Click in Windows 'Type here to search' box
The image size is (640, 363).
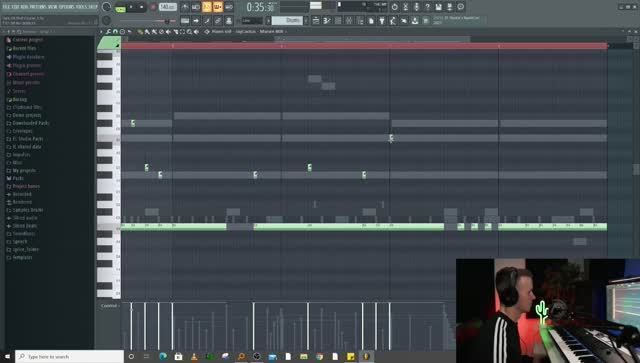point(69,356)
